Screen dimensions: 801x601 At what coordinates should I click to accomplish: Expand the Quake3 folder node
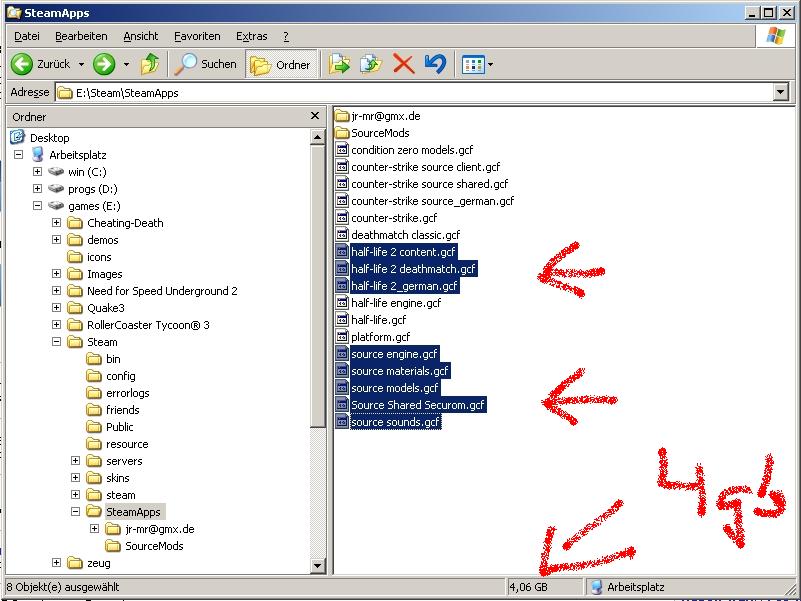pos(56,307)
